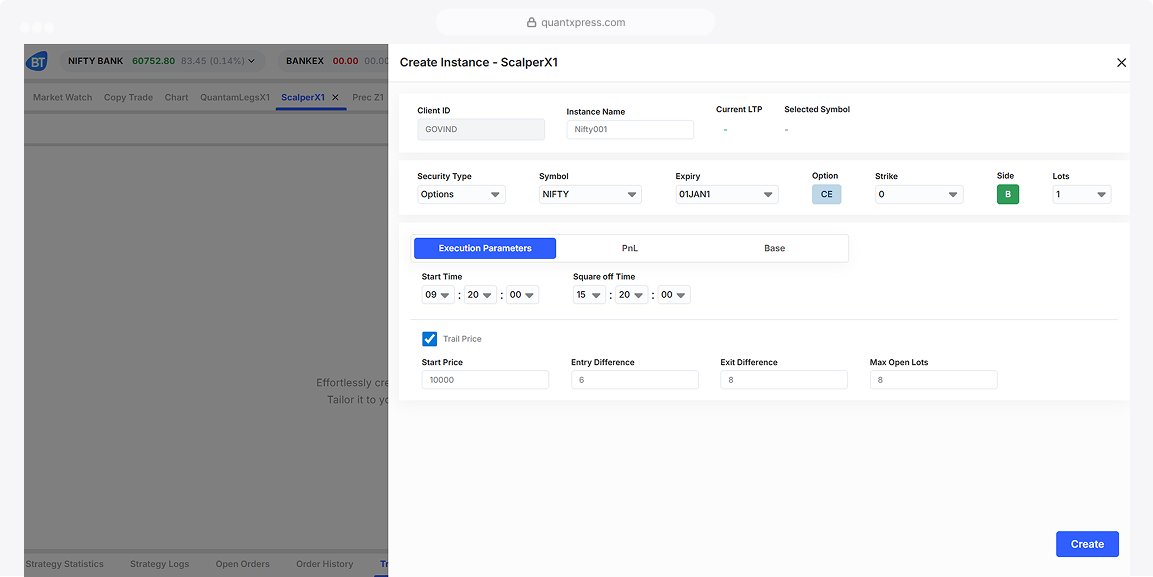Focus the Client ID field
Viewport: 1153px width, 577px height.
tap(481, 129)
